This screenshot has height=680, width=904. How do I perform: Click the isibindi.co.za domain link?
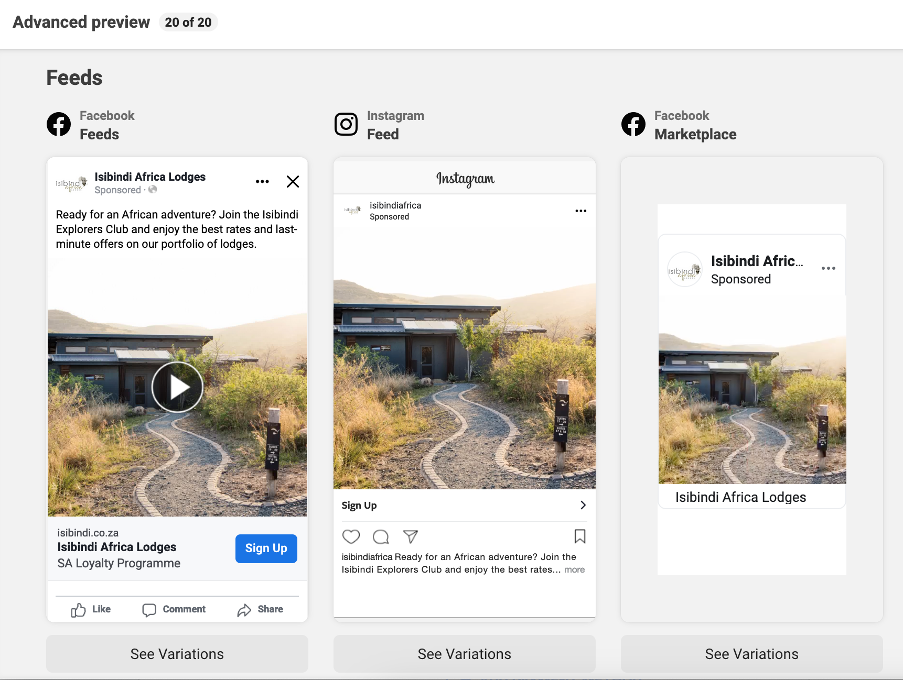click(x=88, y=532)
